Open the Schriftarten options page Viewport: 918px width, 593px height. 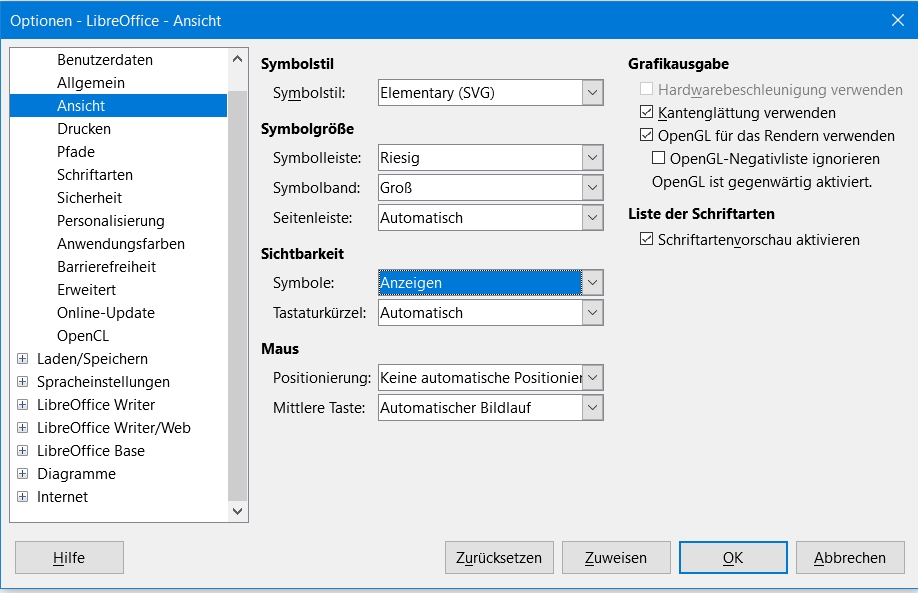95,174
